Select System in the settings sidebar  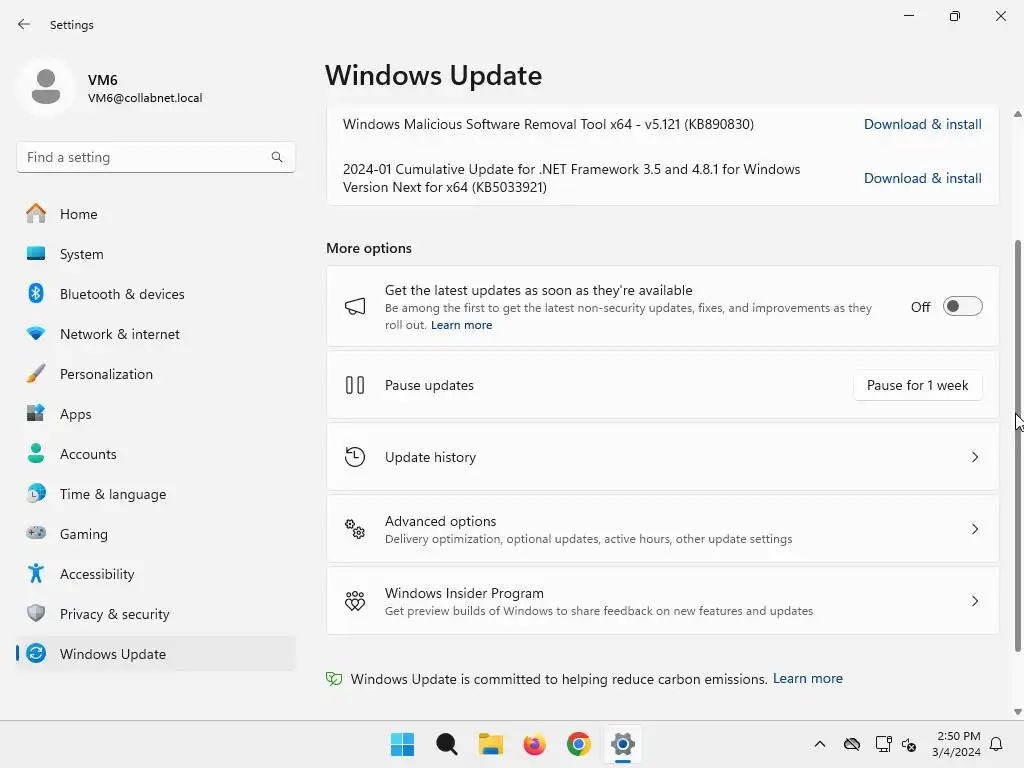point(155,253)
